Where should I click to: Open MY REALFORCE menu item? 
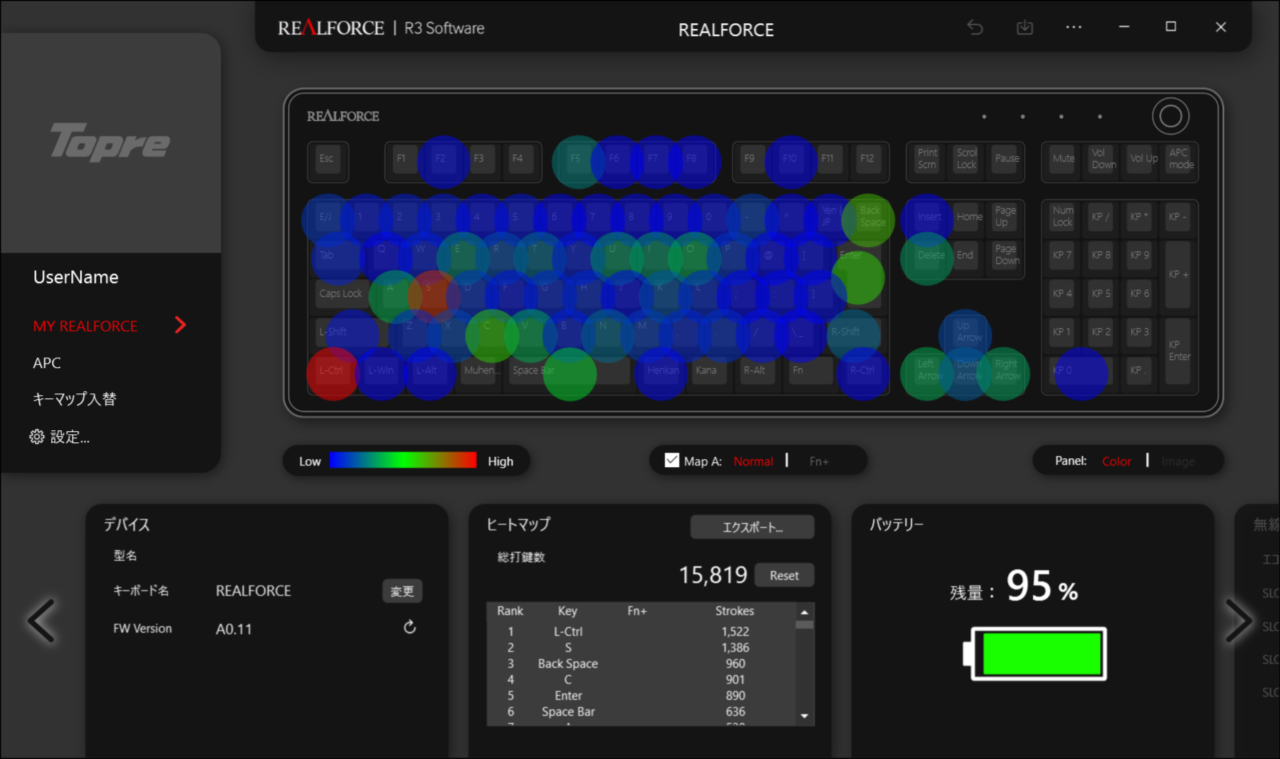[85, 326]
